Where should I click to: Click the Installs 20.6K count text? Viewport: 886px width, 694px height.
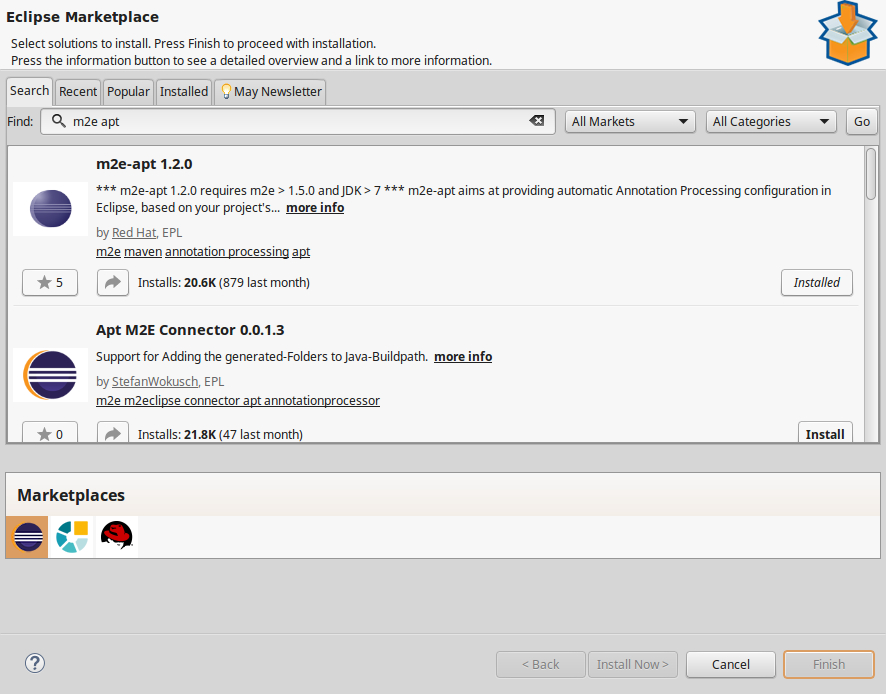tap(224, 282)
